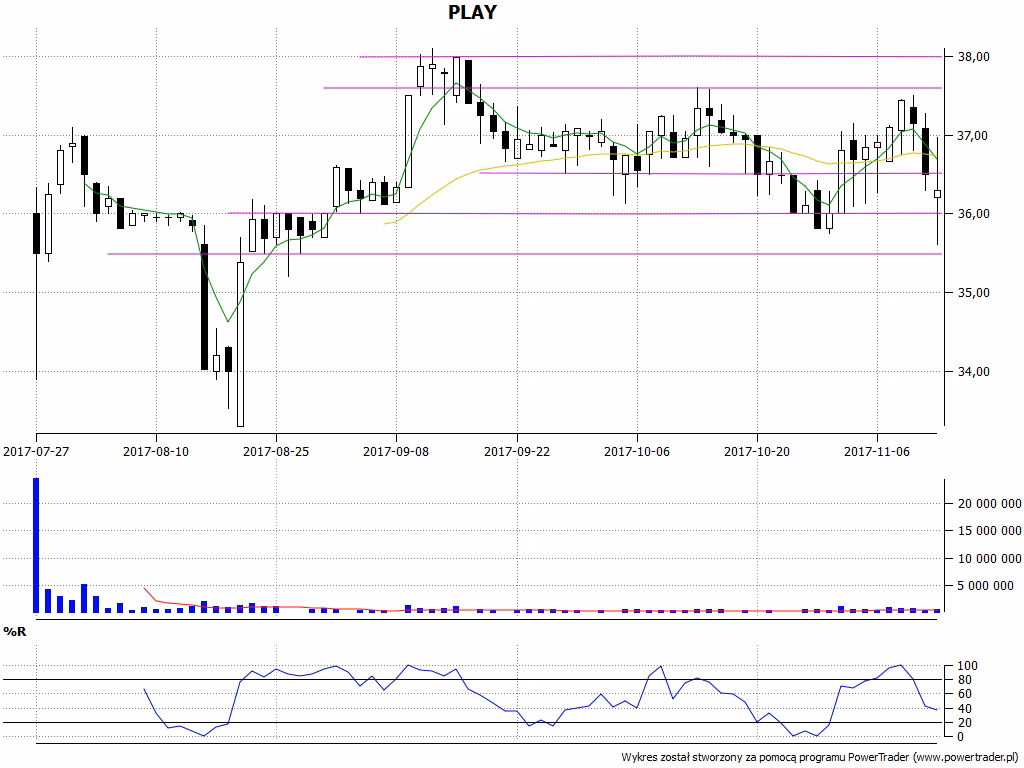Click the 60 level on %R axis
1024x768 pixels.
point(967,694)
